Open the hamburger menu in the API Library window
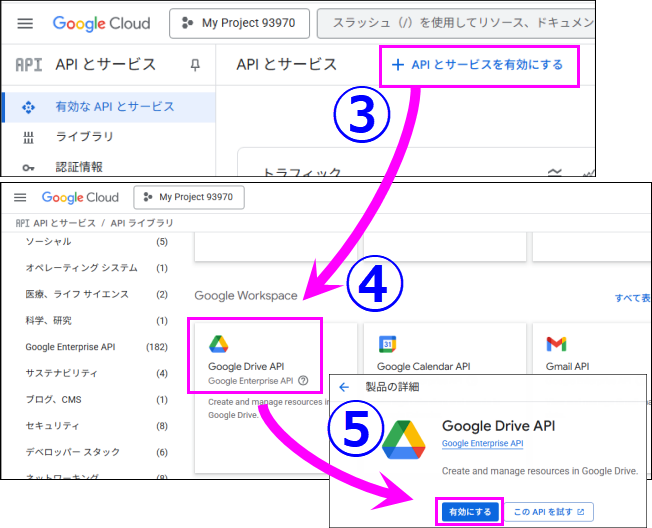The image size is (652, 528). 20,197
